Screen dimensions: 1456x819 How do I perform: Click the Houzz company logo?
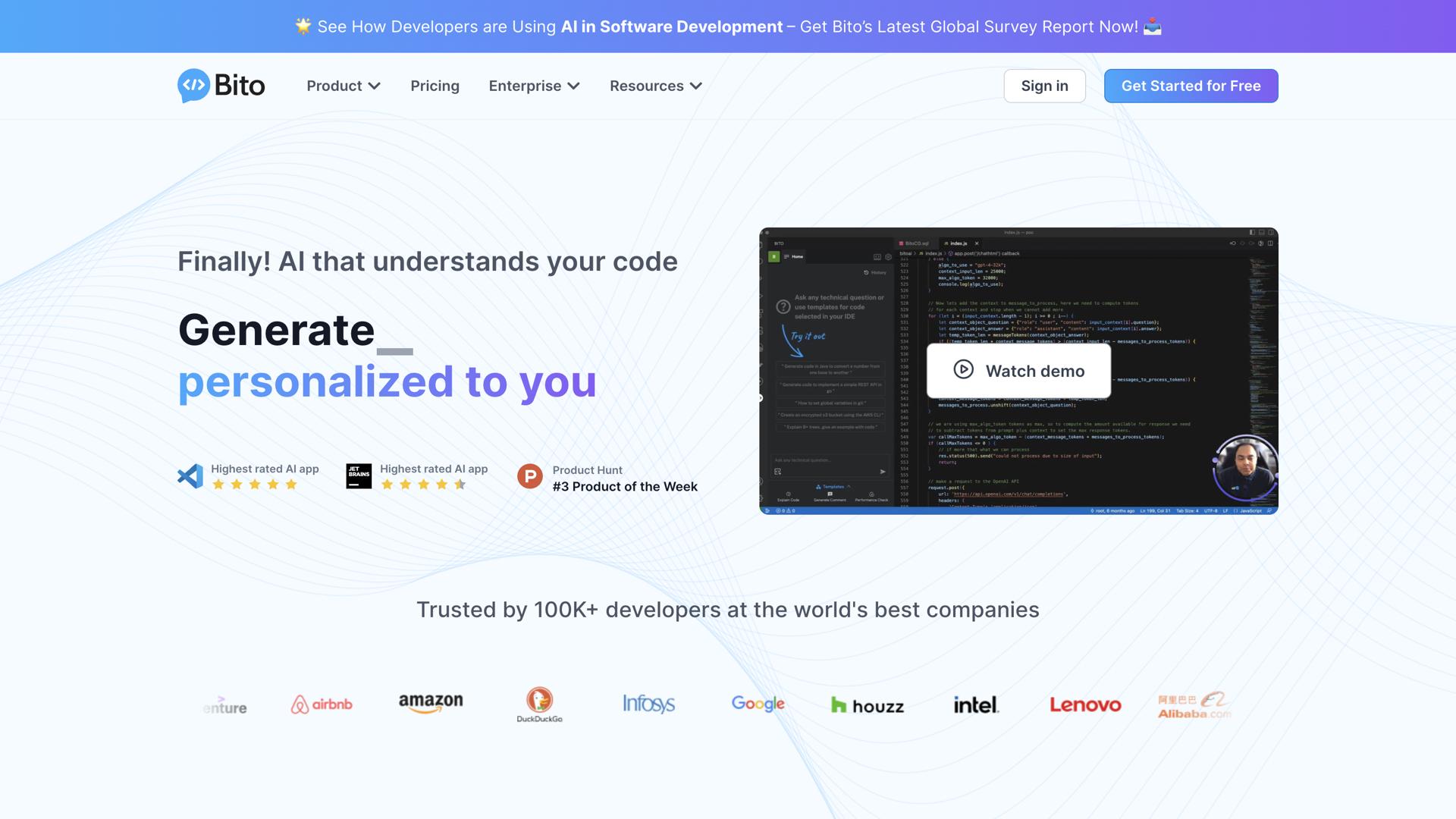(x=868, y=705)
